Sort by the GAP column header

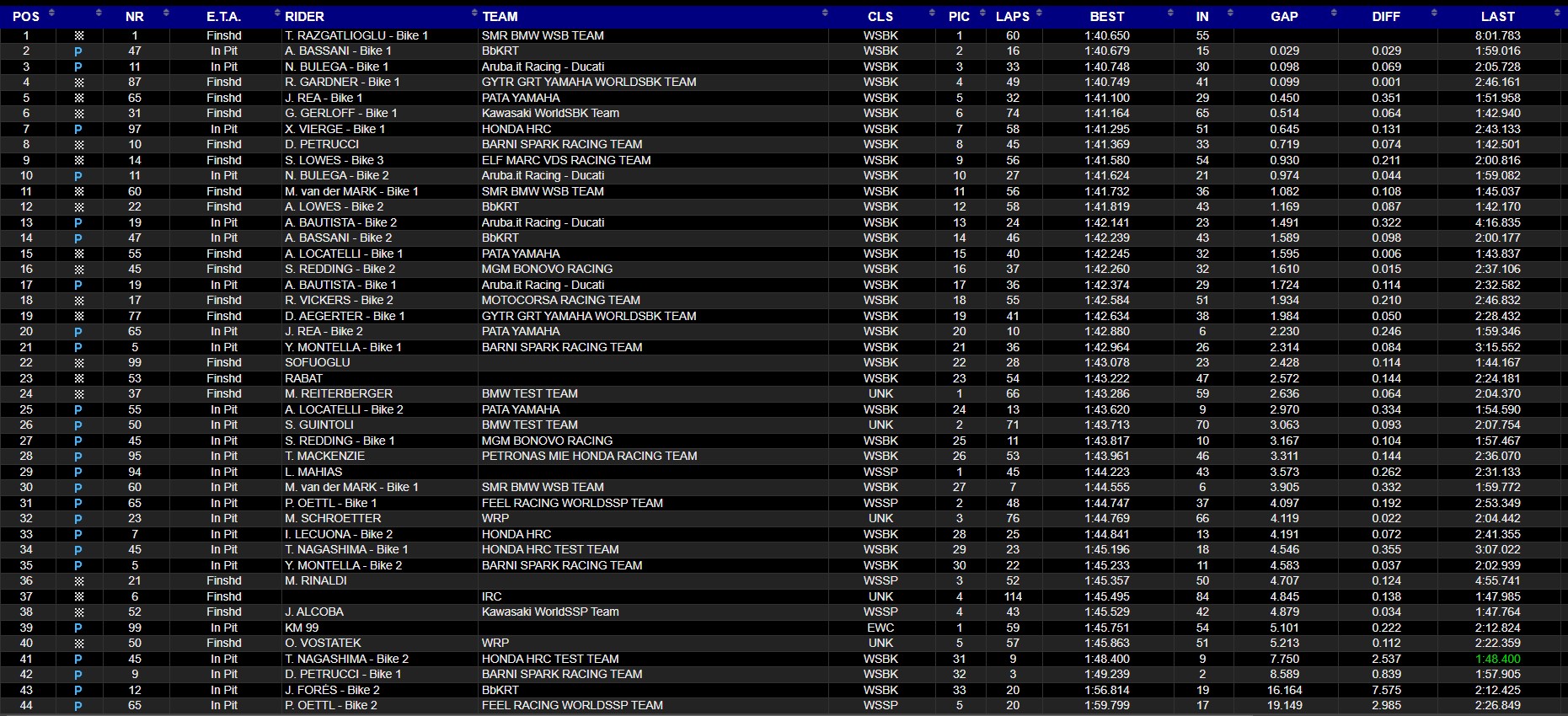coord(1284,16)
